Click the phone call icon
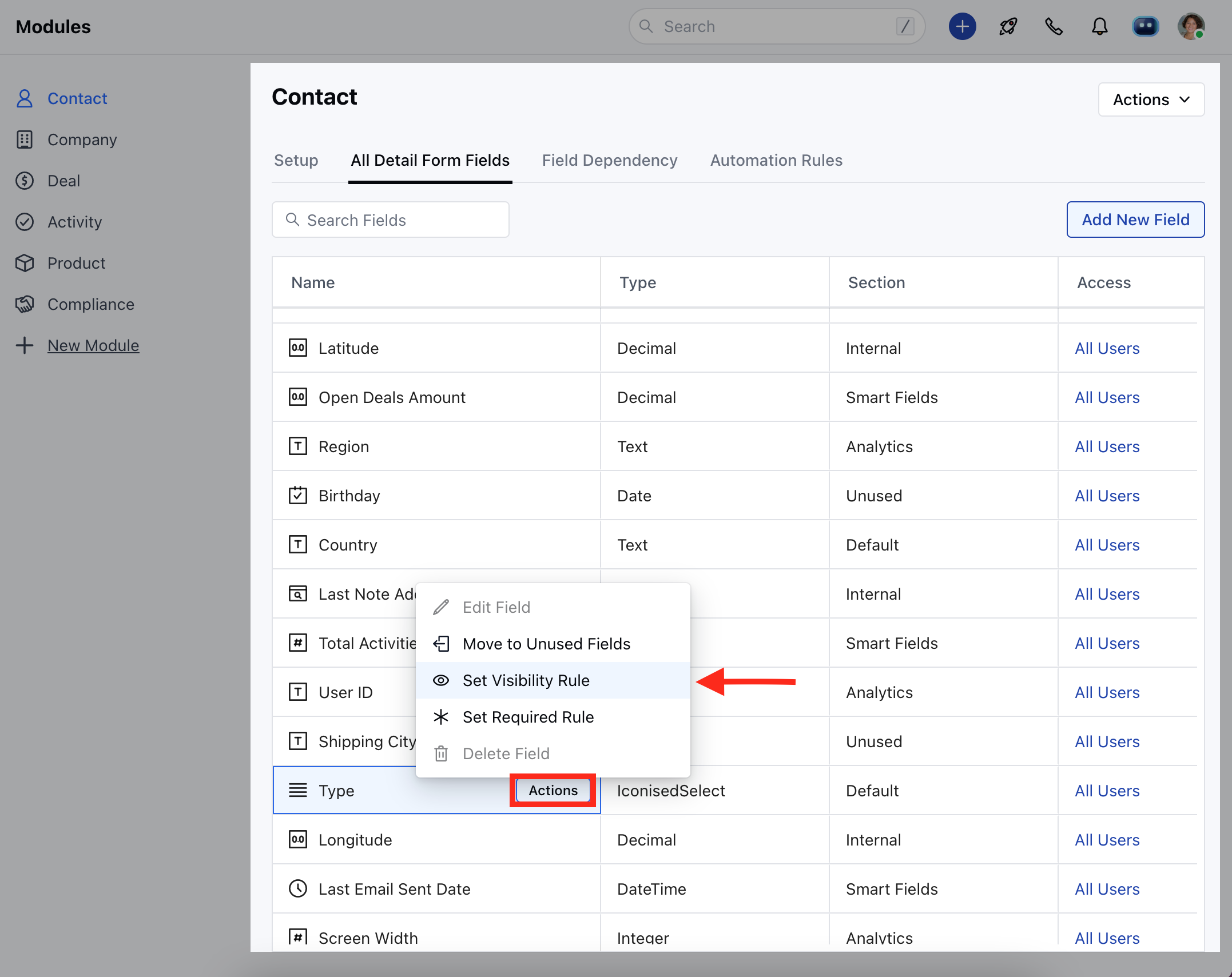Image resolution: width=1232 pixels, height=977 pixels. coord(1054,26)
